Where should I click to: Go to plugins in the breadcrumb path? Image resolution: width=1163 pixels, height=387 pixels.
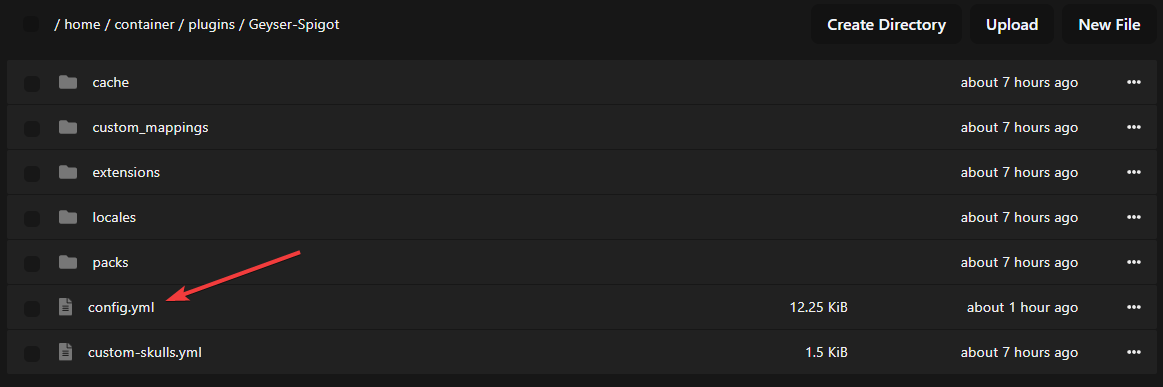[x=214, y=24]
